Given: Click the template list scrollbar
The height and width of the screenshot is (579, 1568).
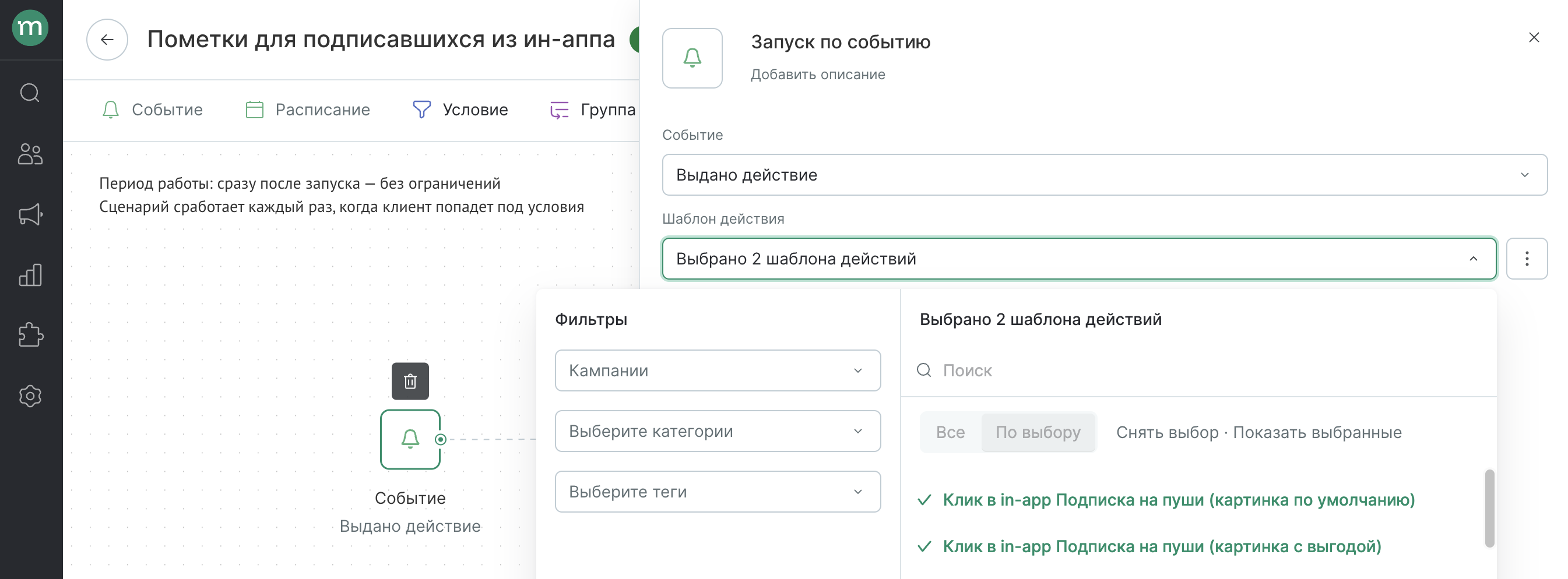Looking at the screenshot, I should point(1489,509).
